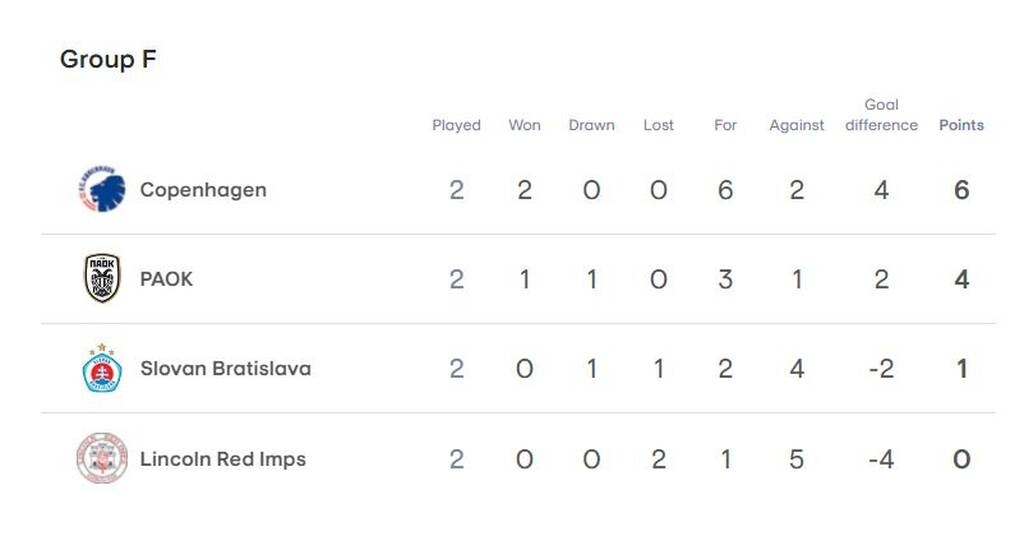Screen dimensions: 1024x559
Task: Click the Against column header
Action: tap(796, 125)
